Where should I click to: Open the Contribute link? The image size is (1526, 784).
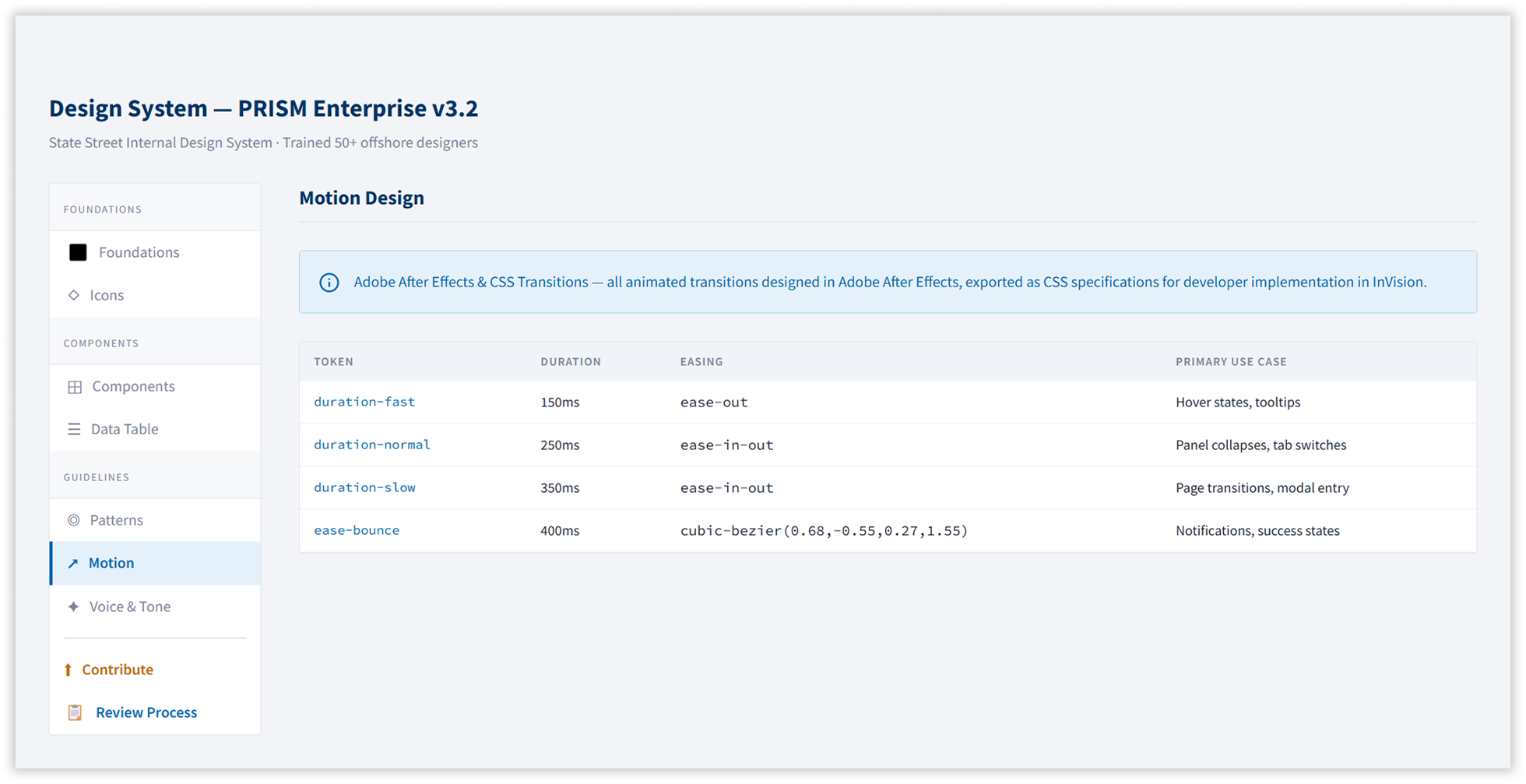coord(118,670)
